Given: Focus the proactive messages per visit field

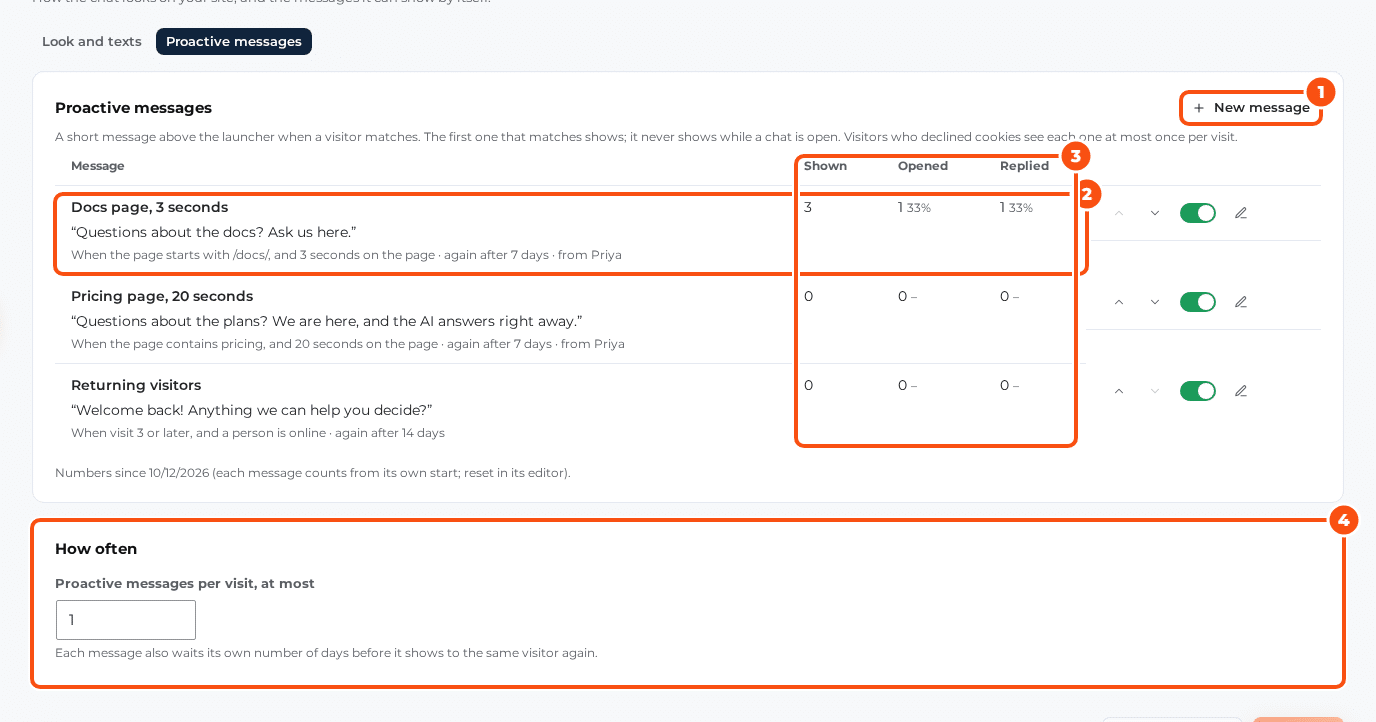Looking at the screenshot, I should coord(126,620).
